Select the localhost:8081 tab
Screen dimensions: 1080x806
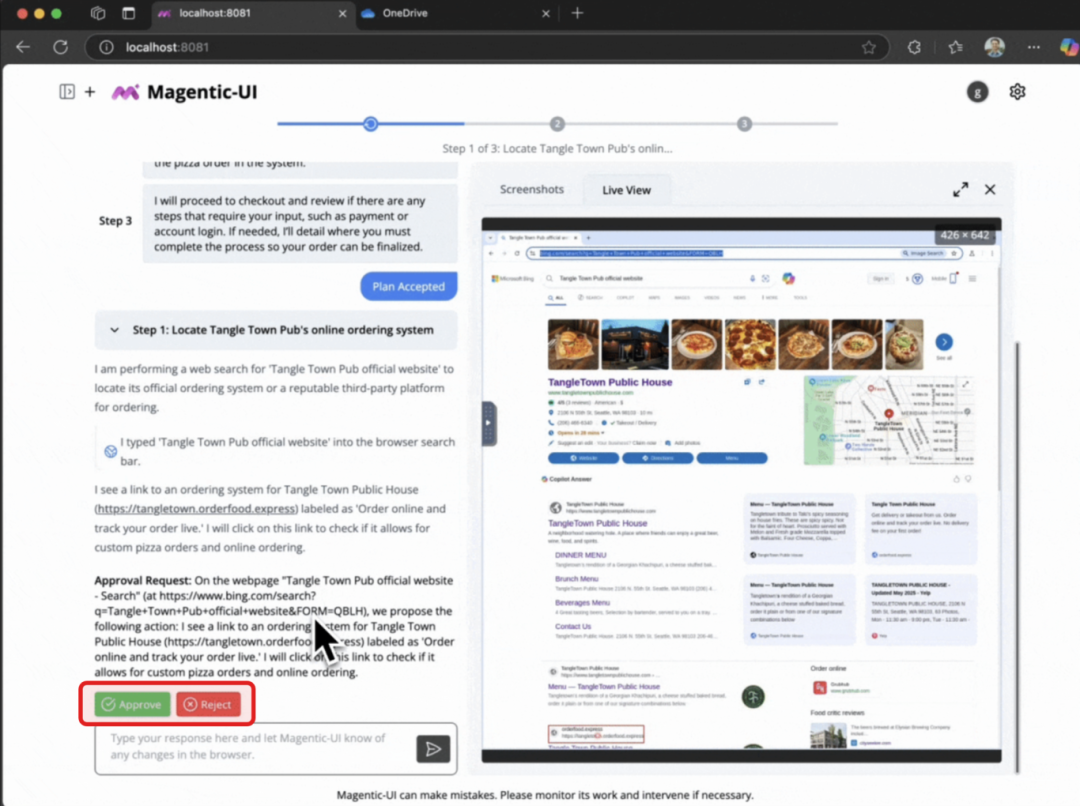(x=251, y=13)
